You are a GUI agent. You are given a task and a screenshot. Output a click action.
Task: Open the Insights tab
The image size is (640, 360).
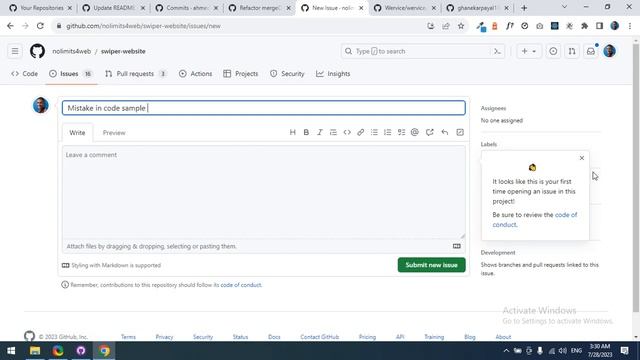pos(333,74)
